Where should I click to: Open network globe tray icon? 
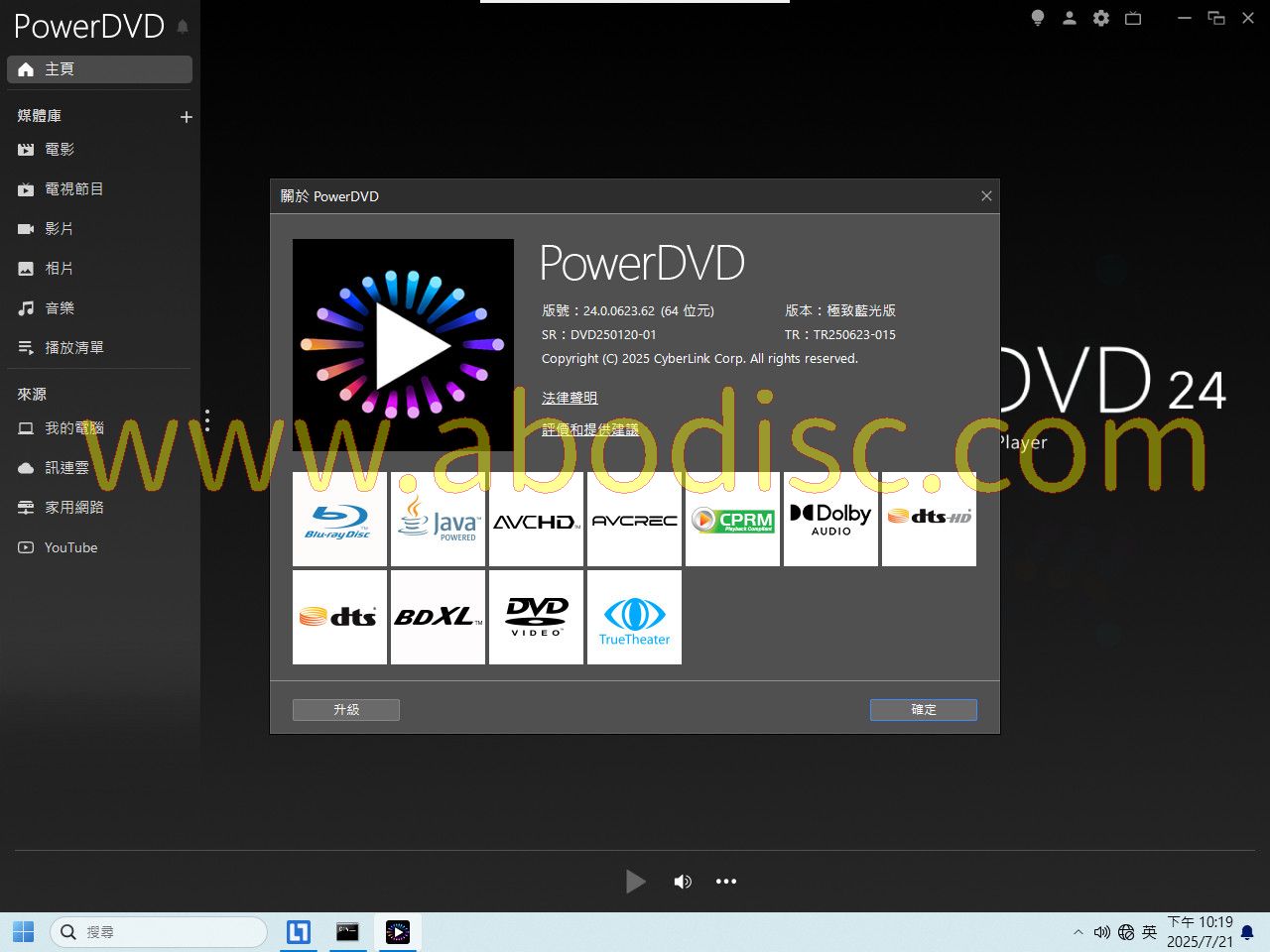point(1126,932)
